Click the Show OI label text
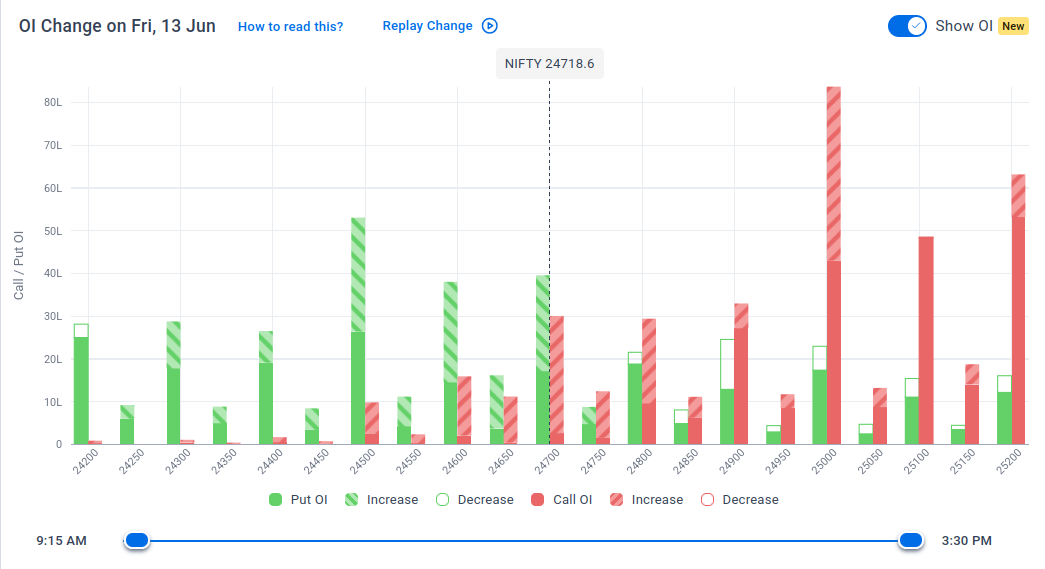The height and width of the screenshot is (569, 1045). (x=964, y=26)
